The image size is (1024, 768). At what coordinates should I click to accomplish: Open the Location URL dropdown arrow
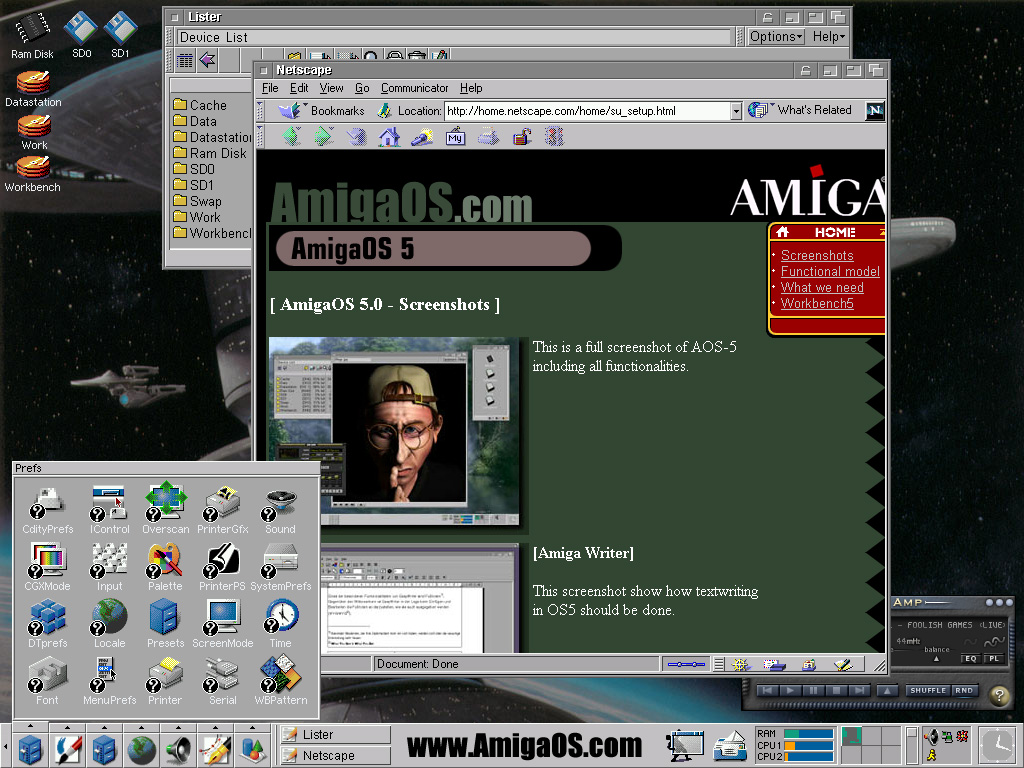click(737, 111)
